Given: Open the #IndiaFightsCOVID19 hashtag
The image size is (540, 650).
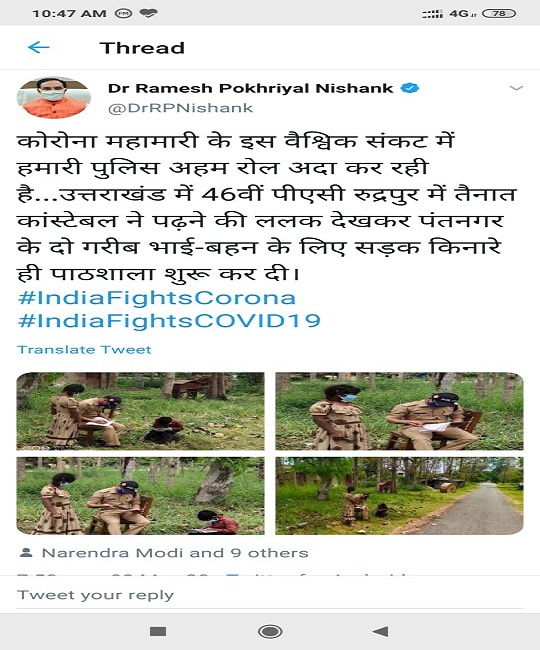Looking at the screenshot, I should coord(169,321).
